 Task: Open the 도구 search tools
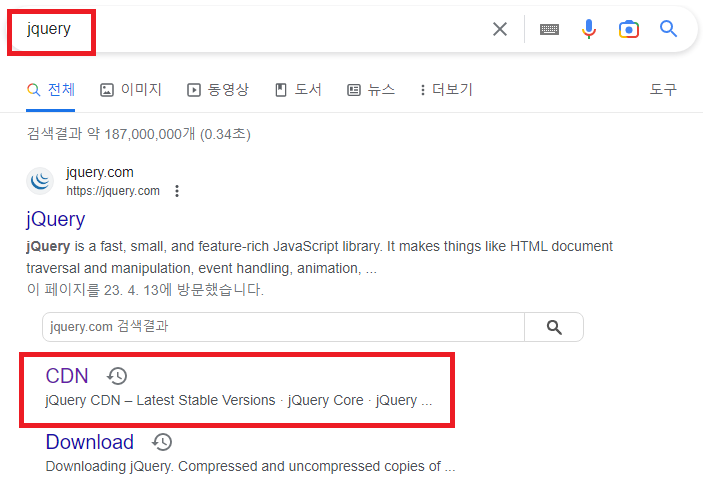(663, 89)
